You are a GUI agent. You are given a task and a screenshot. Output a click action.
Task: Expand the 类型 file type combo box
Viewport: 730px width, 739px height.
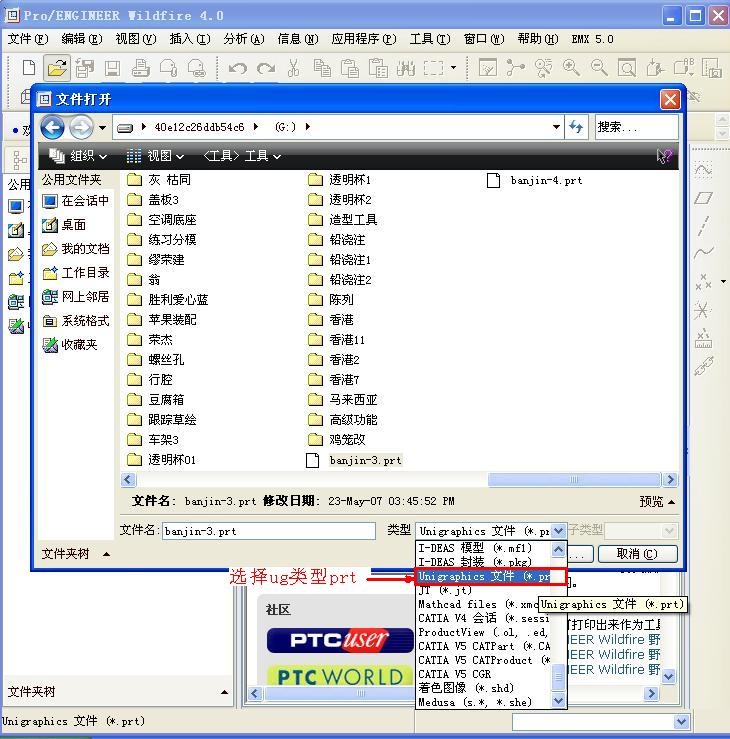pyautogui.click(x=558, y=531)
